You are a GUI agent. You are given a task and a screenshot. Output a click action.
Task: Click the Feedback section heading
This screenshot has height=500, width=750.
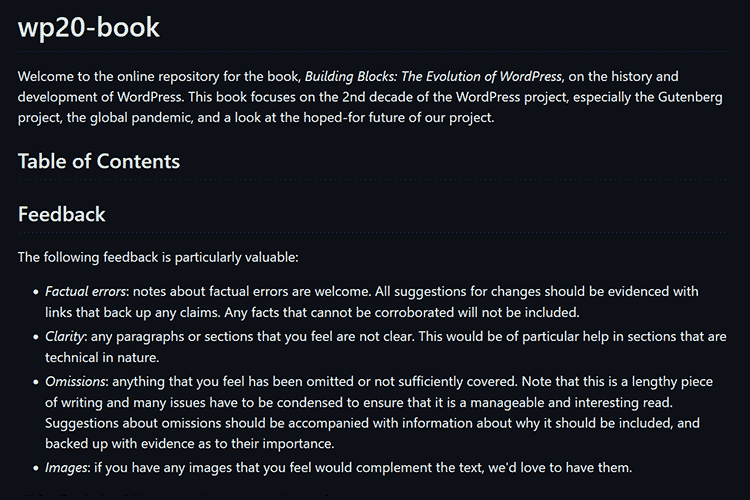(x=61, y=214)
